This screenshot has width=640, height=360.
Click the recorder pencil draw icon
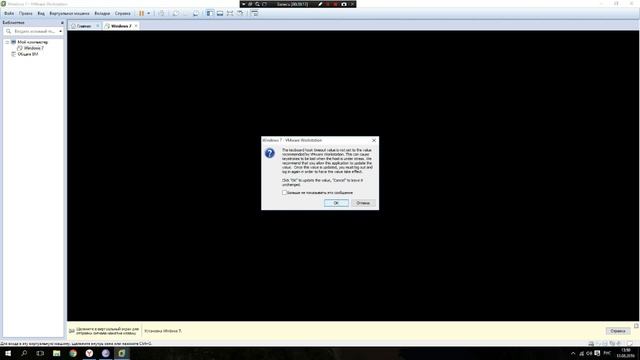(320, 4)
